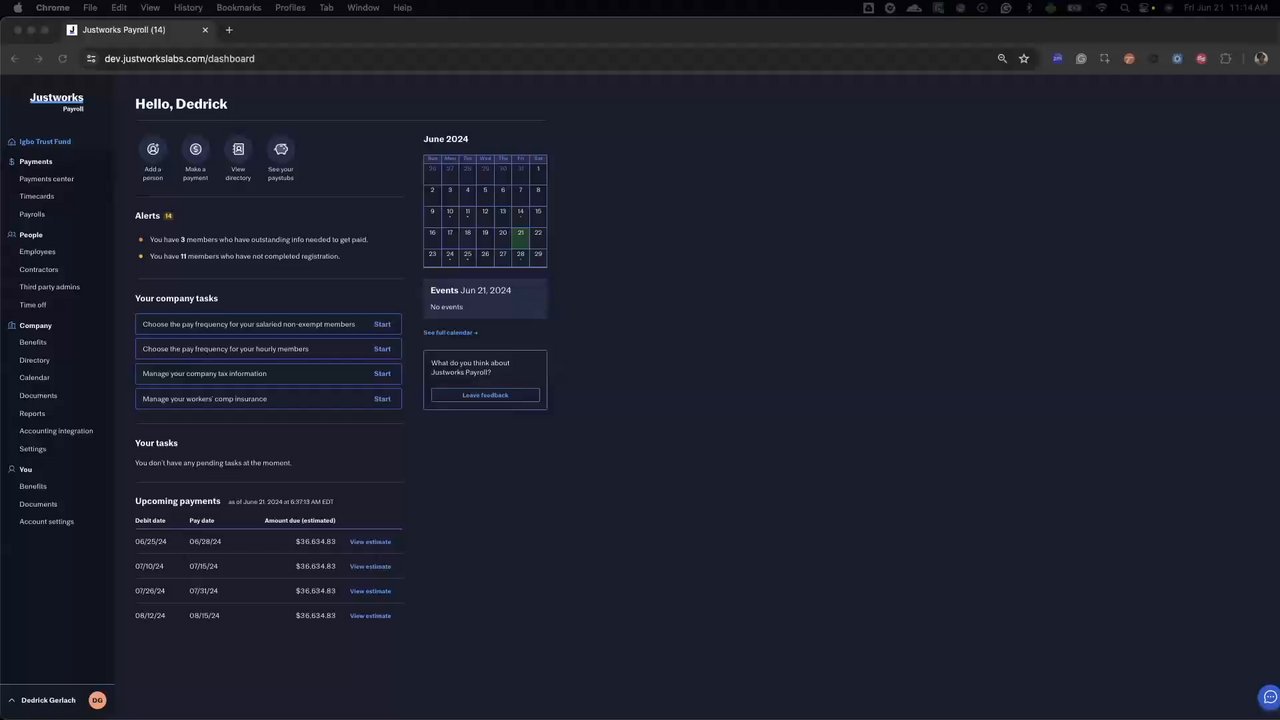Select the View directory icon
This screenshot has width=1280, height=720.
point(238,149)
